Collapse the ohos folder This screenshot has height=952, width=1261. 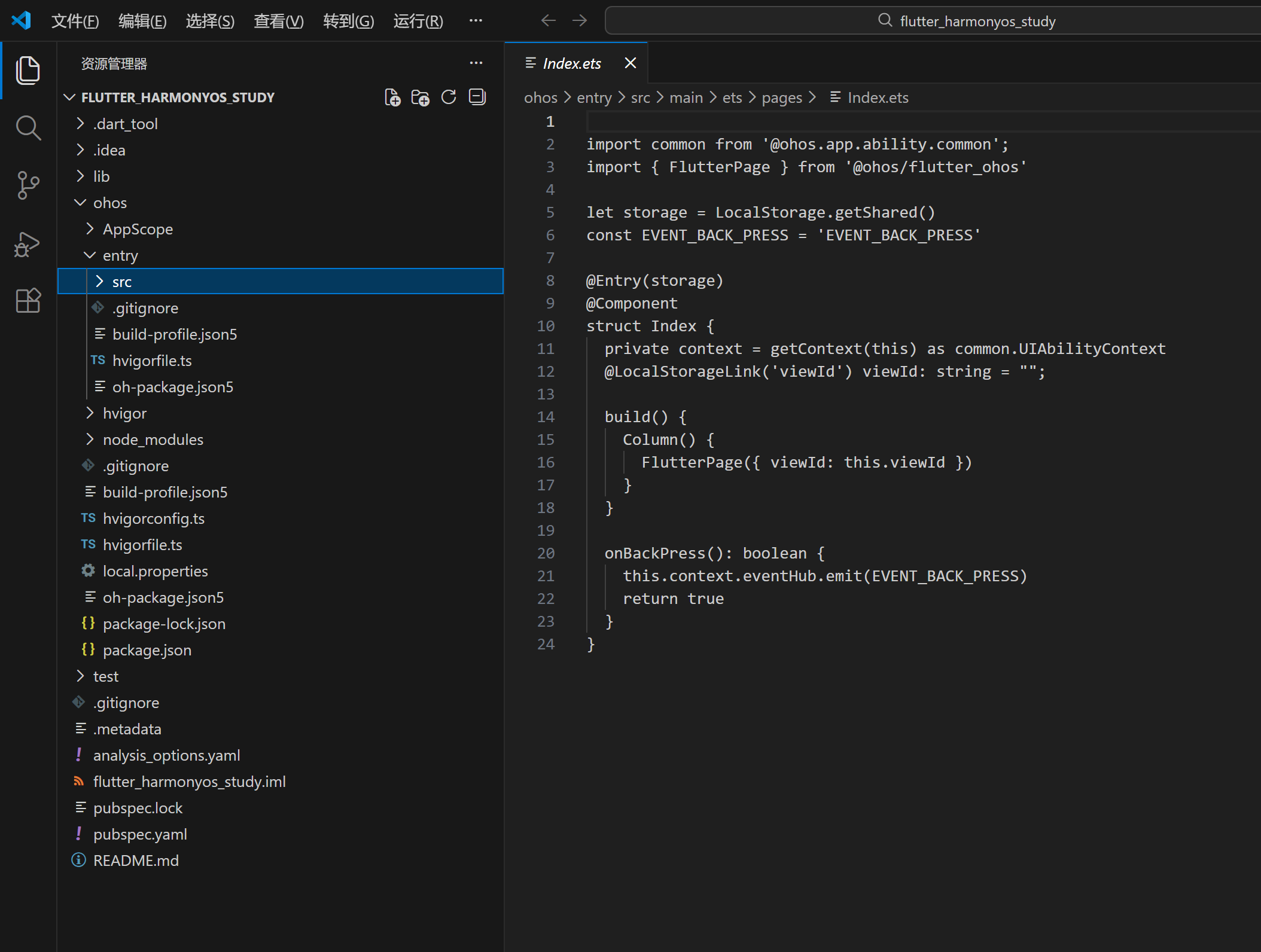tap(109, 203)
